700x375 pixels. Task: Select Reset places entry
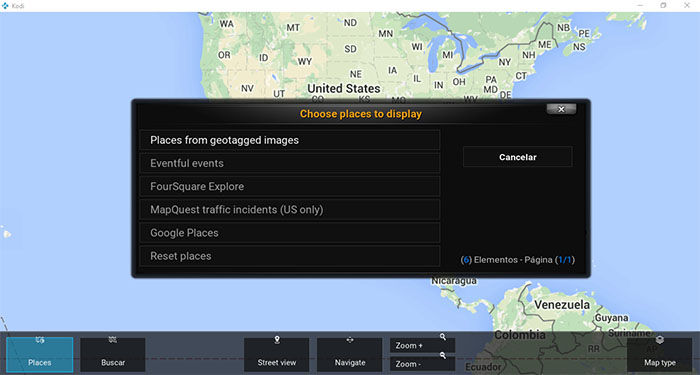pos(290,256)
